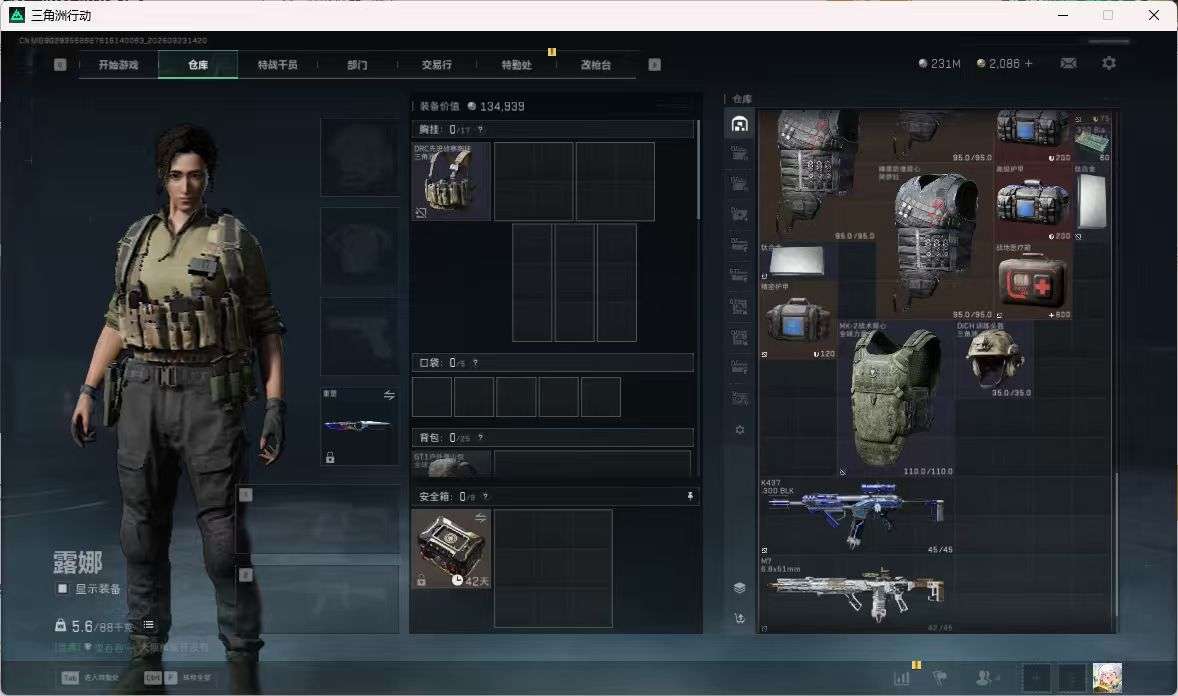The image size is (1178, 696).
Task: Open the 仓库 warehouse tab
Action: (198, 65)
